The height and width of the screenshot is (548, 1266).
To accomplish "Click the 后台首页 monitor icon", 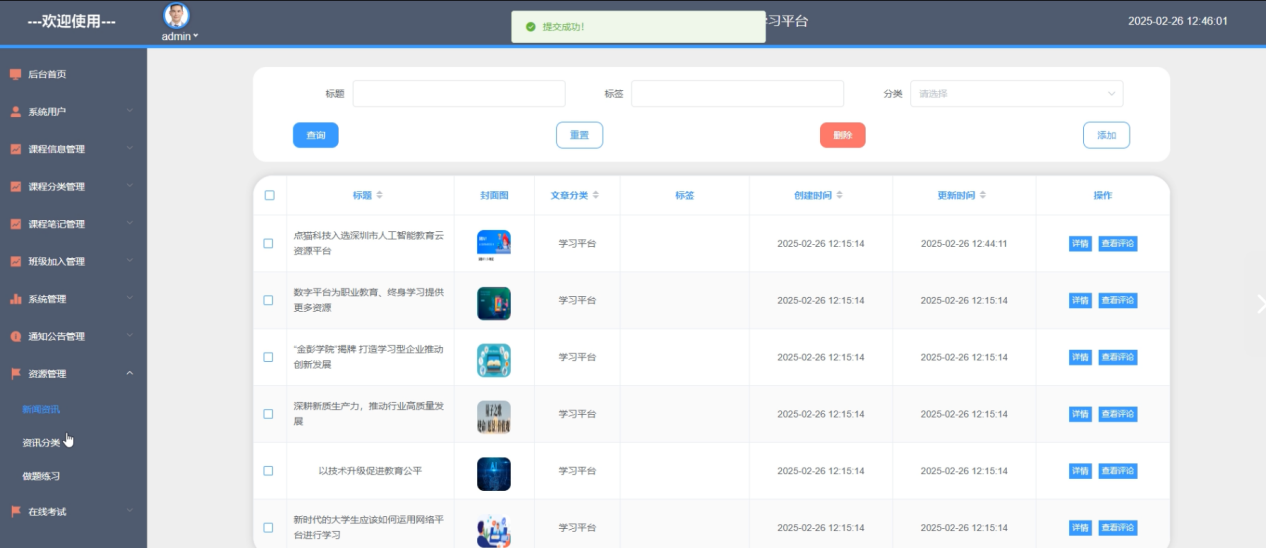I will 15,74.
